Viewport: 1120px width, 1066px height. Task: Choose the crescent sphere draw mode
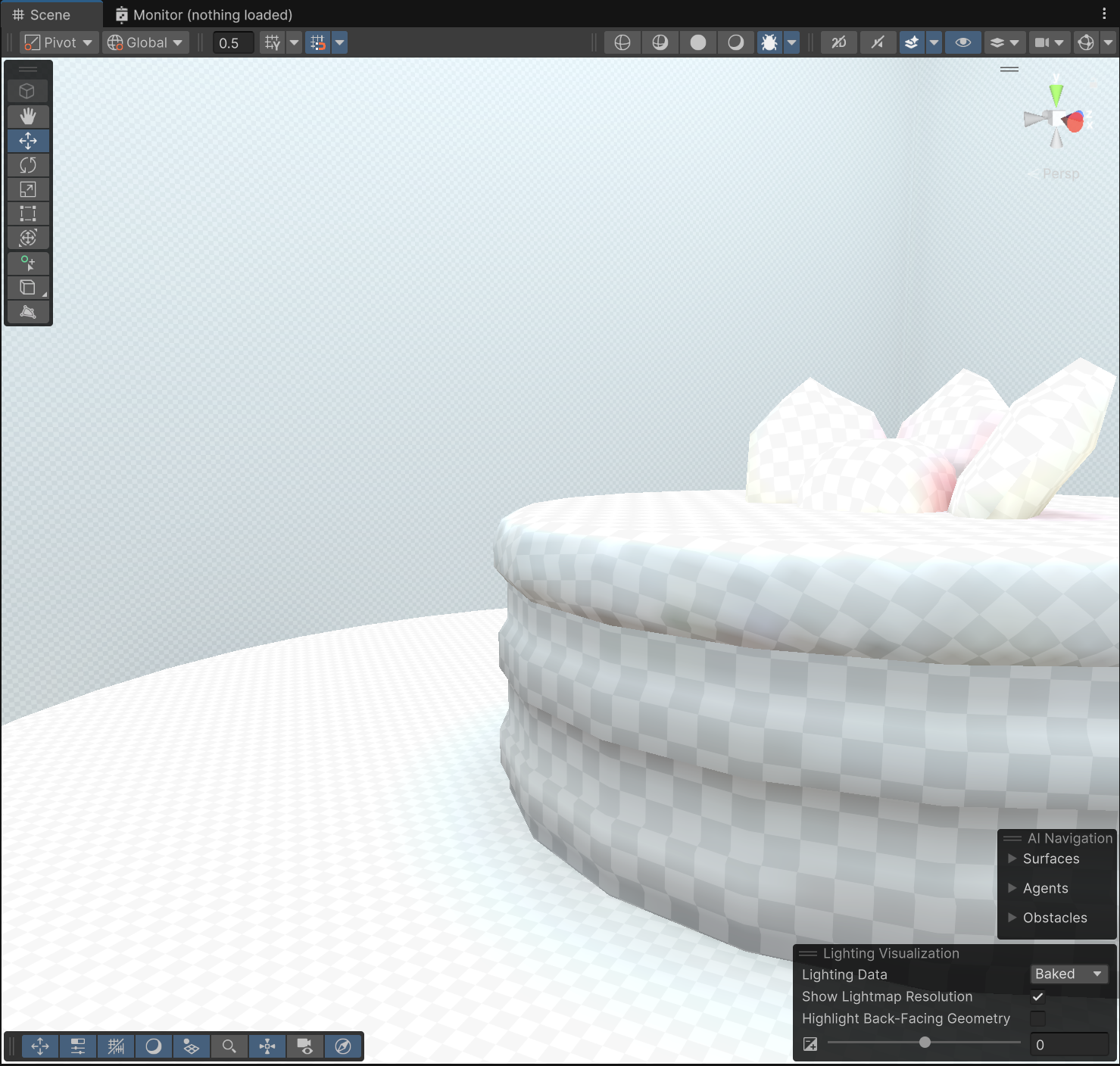pos(736,42)
